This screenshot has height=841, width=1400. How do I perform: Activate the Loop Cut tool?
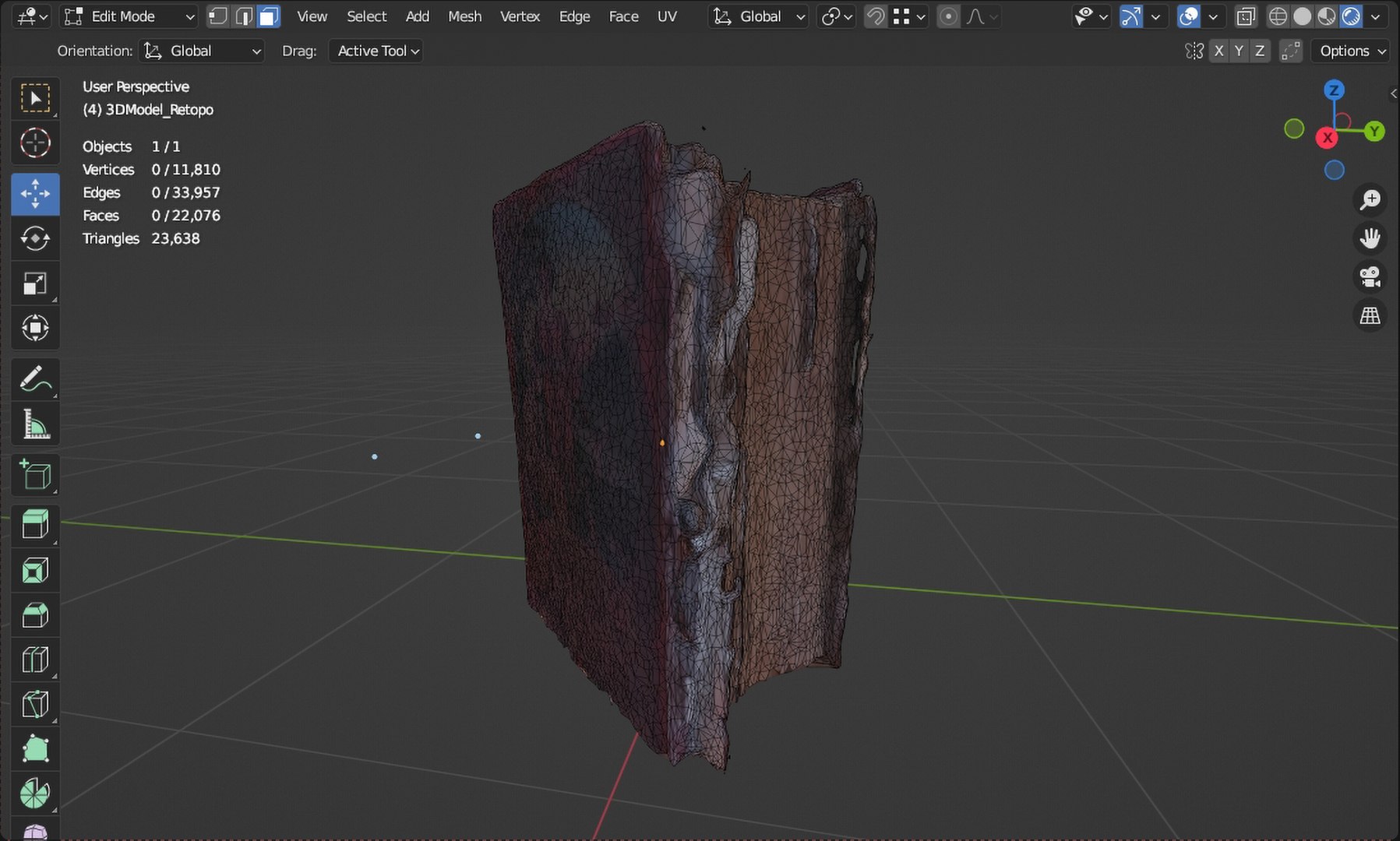35,660
